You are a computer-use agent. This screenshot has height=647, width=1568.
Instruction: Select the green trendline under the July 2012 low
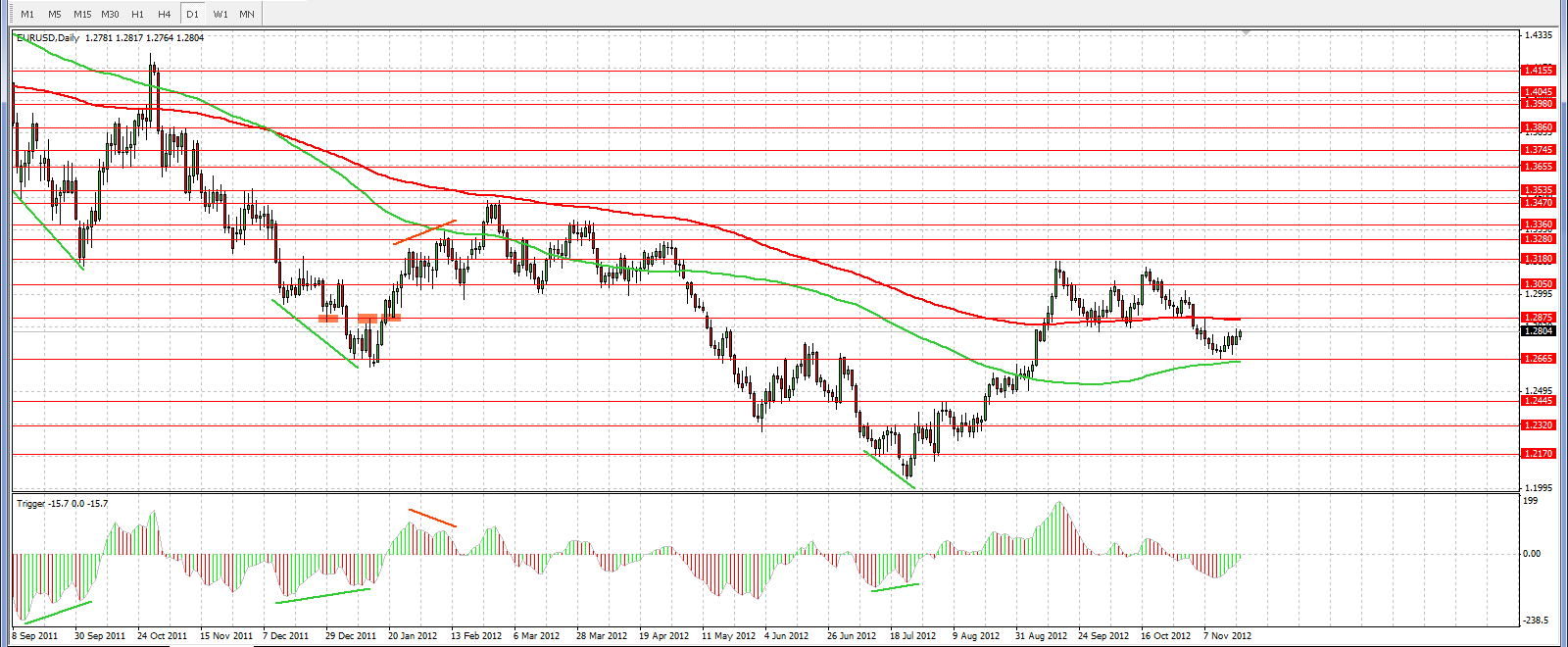coord(889,469)
